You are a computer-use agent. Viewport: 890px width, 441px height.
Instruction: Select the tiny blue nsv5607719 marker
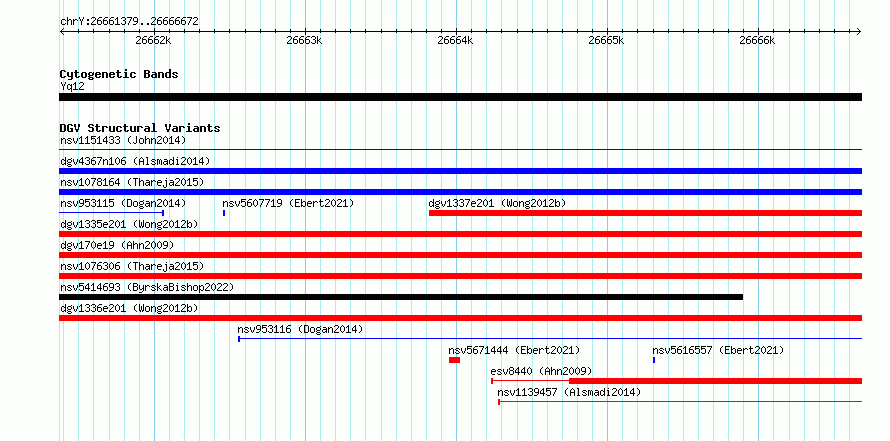click(x=224, y=213)
